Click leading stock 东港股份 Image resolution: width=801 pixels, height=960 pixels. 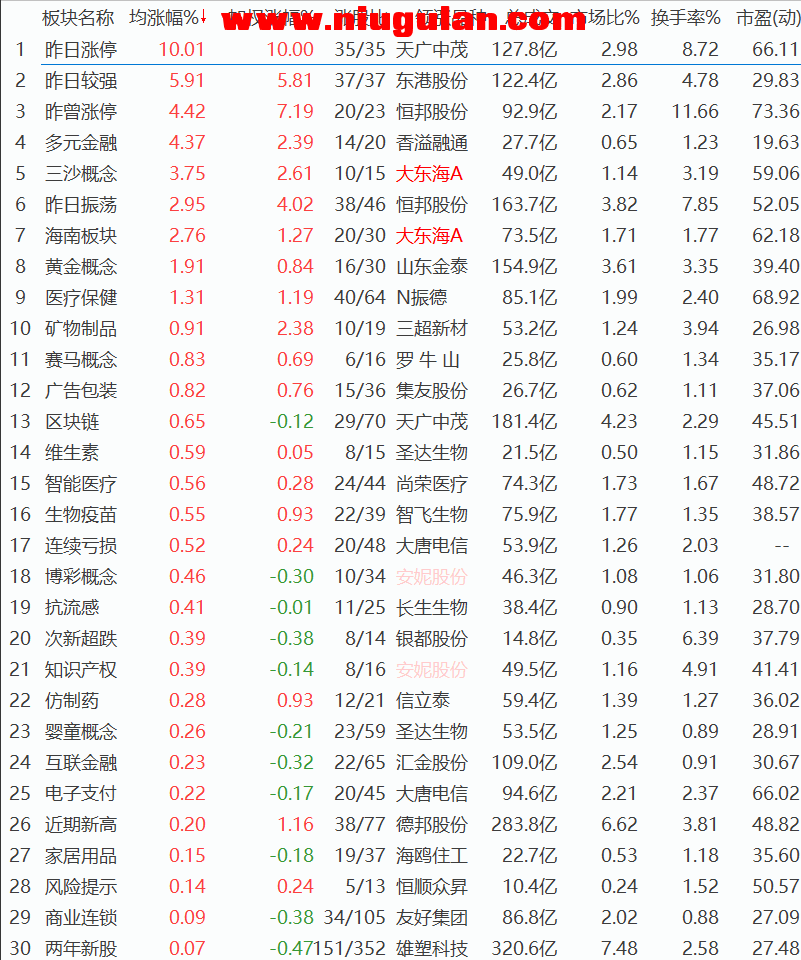pyautogui.click(x=432, y=81)
